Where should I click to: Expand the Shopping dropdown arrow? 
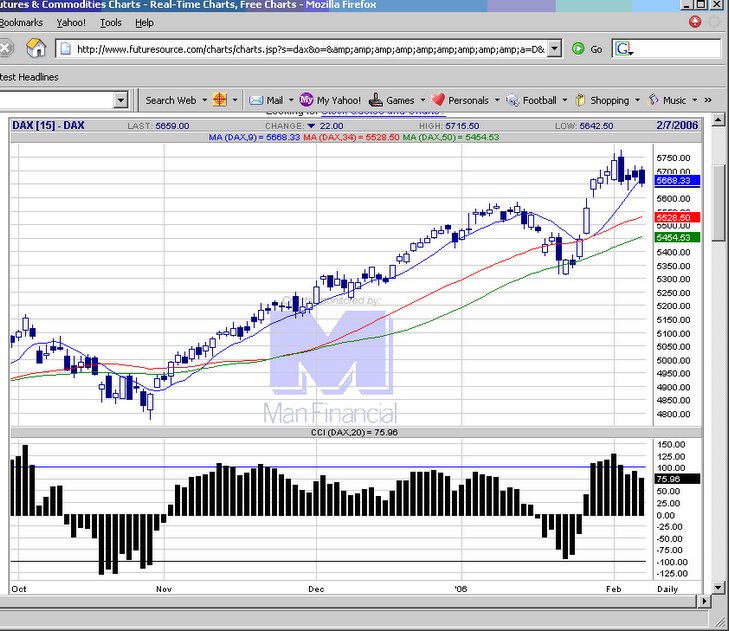637,100
